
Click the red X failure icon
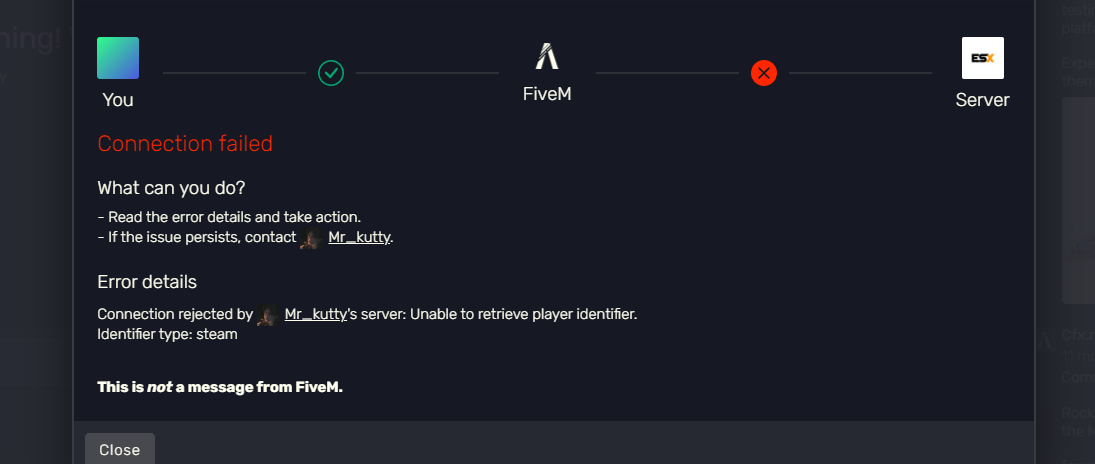(764, 73)
